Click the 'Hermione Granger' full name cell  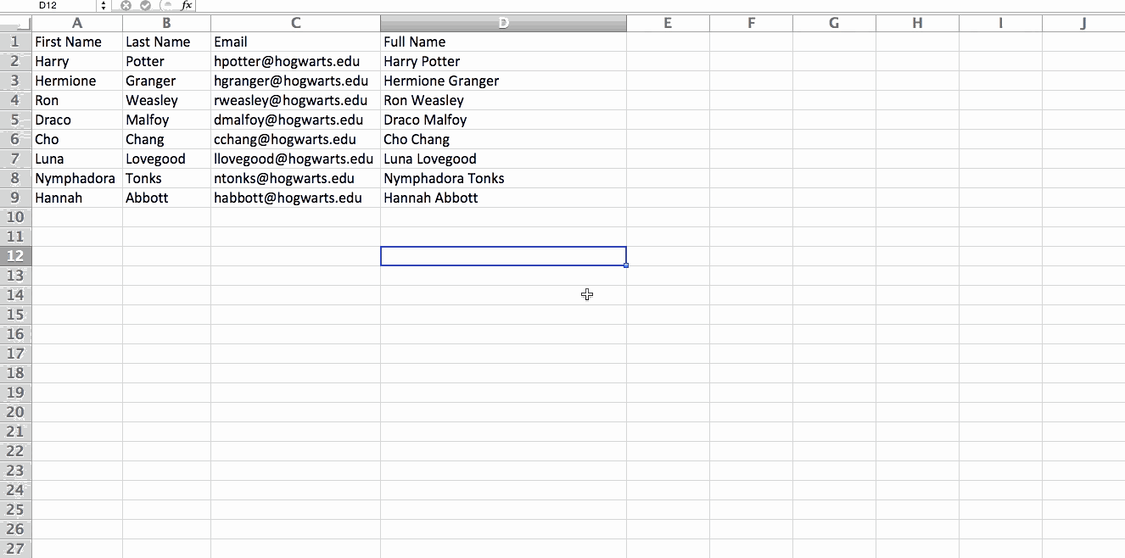pos(504,80)
